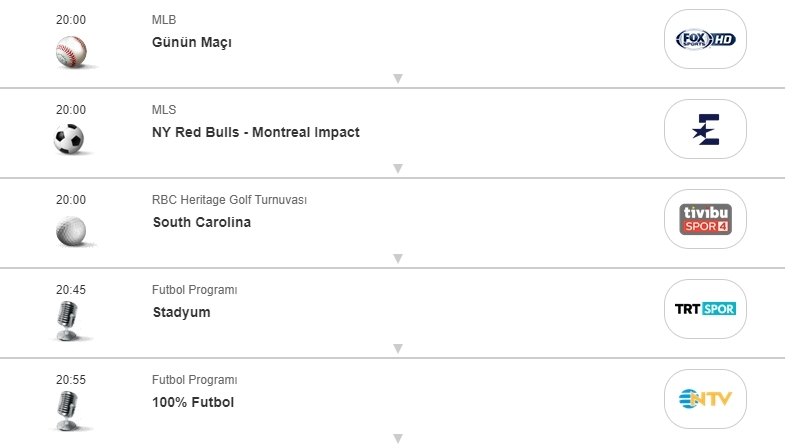Open the Fox Sports HD channel logo

[706, 39]
